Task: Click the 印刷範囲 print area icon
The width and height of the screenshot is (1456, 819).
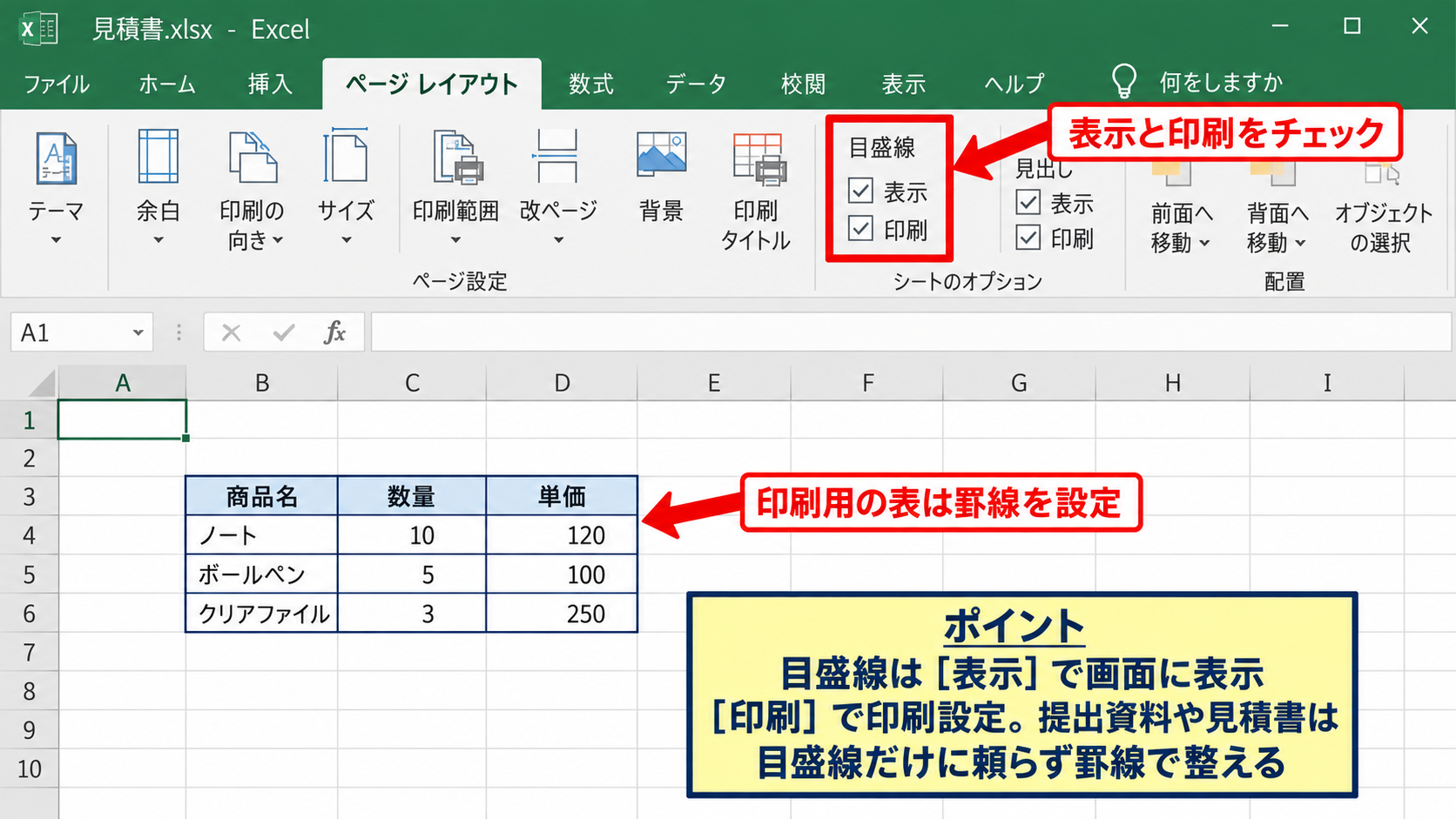Action: (x=458, y=158)
